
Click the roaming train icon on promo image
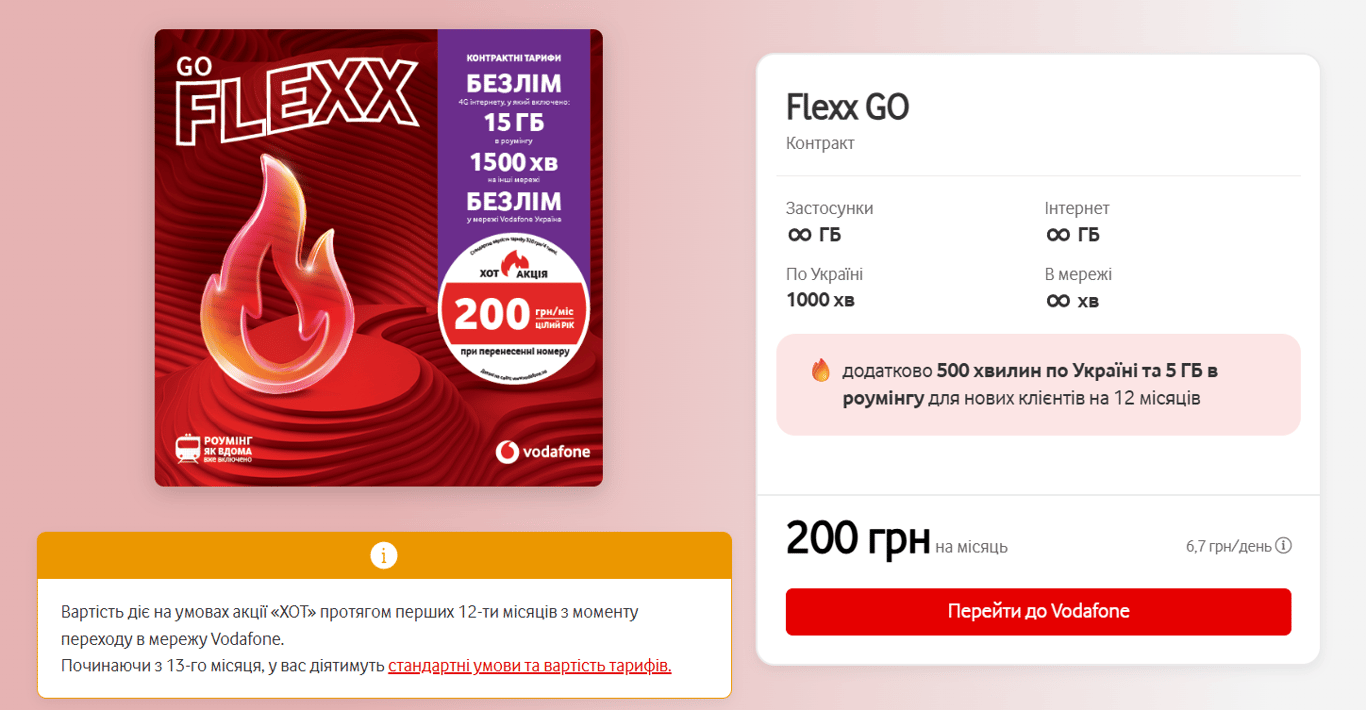click(186, 449)
